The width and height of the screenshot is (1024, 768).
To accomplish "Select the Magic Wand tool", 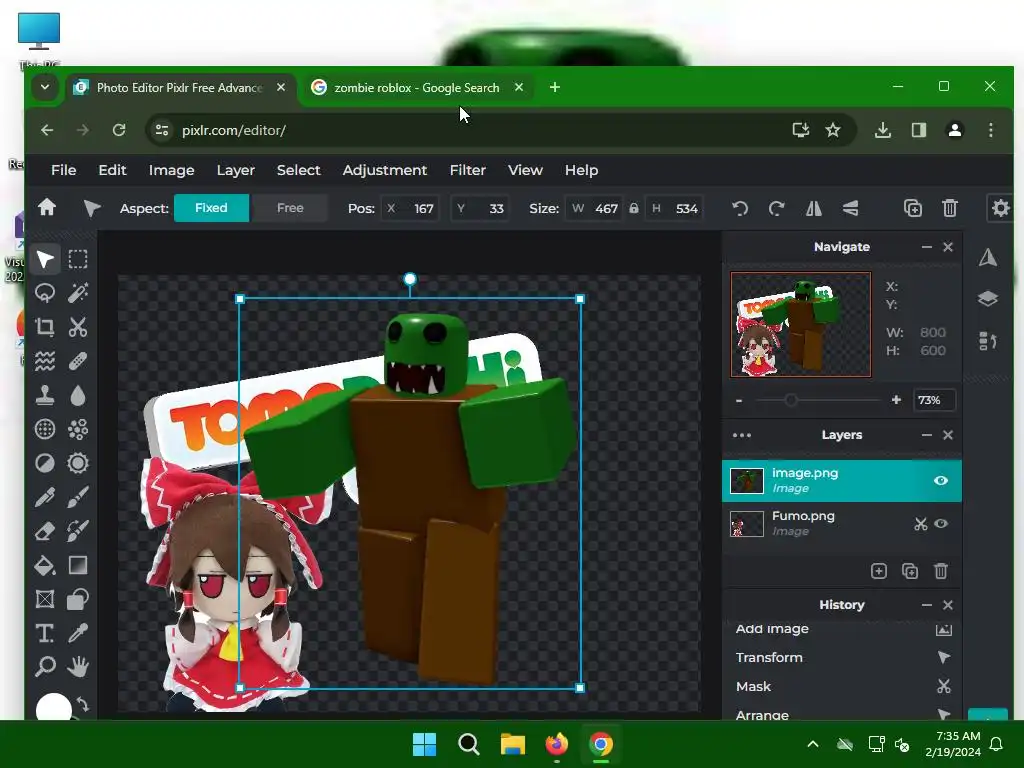I will (x=78, y=293).
